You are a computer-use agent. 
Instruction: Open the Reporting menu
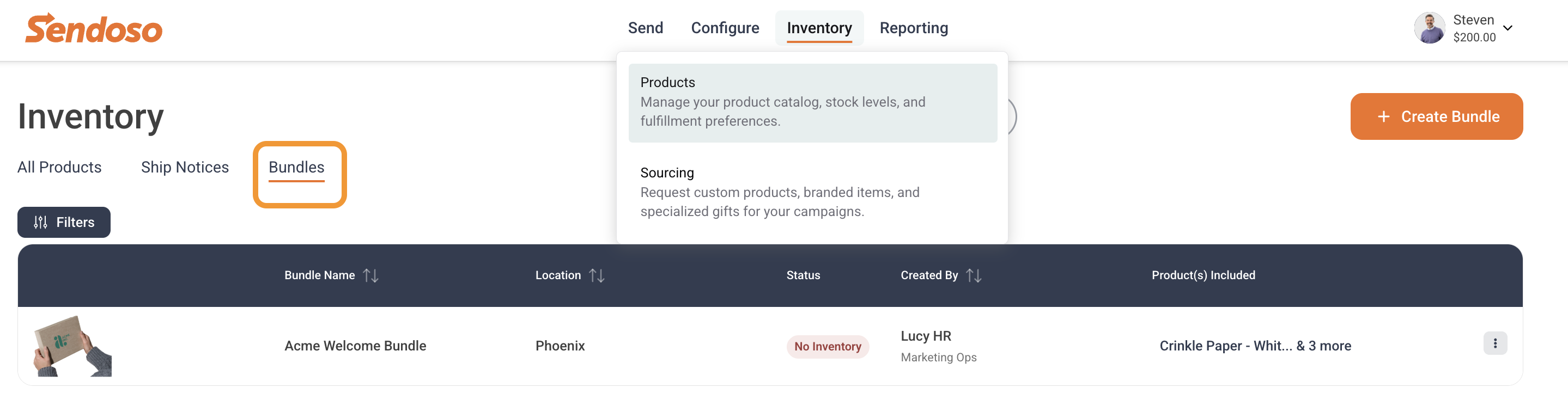914,28
